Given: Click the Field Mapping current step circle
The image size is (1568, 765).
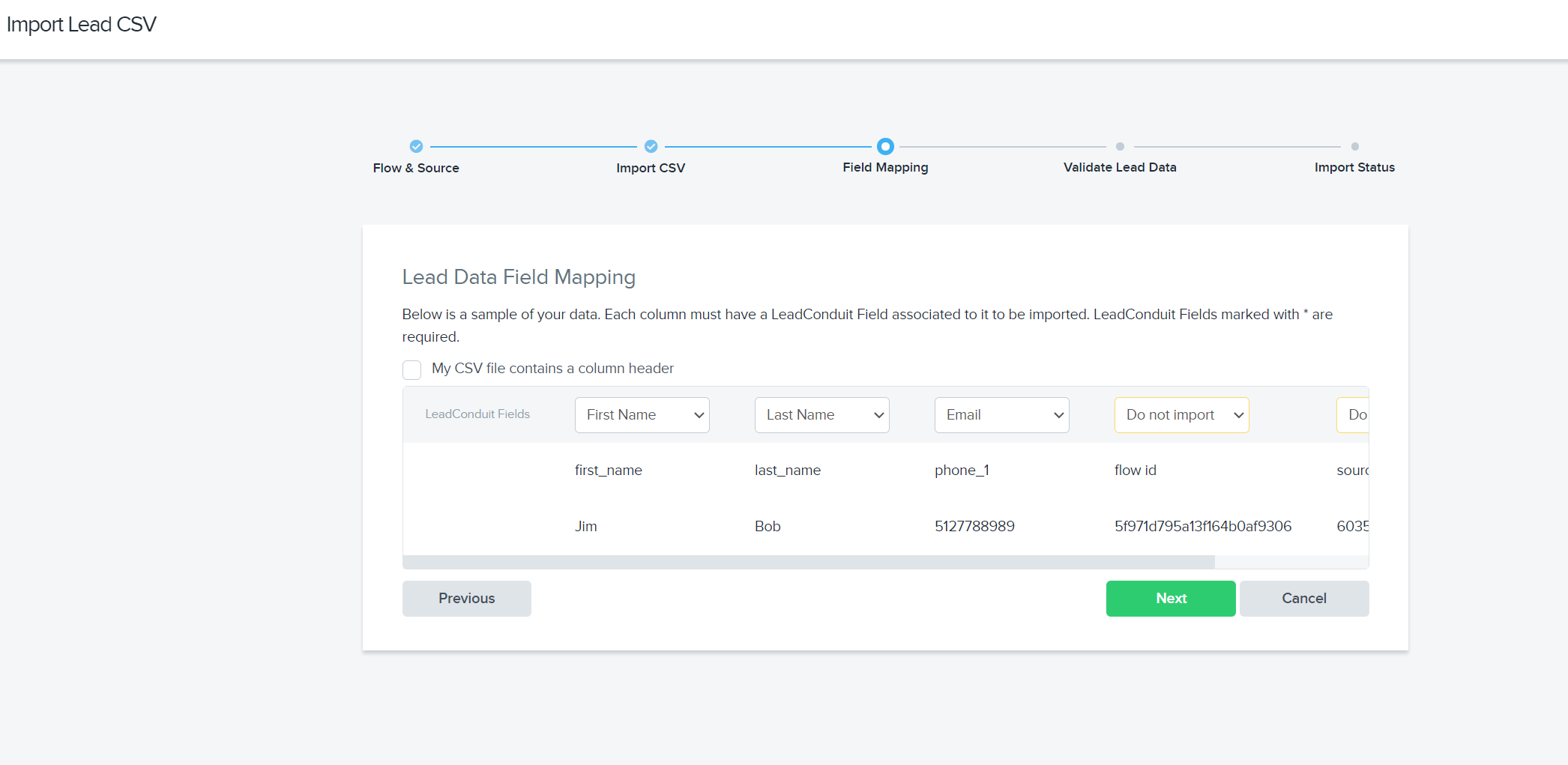Looking at the screenshot, I should (x=885, y=146).
